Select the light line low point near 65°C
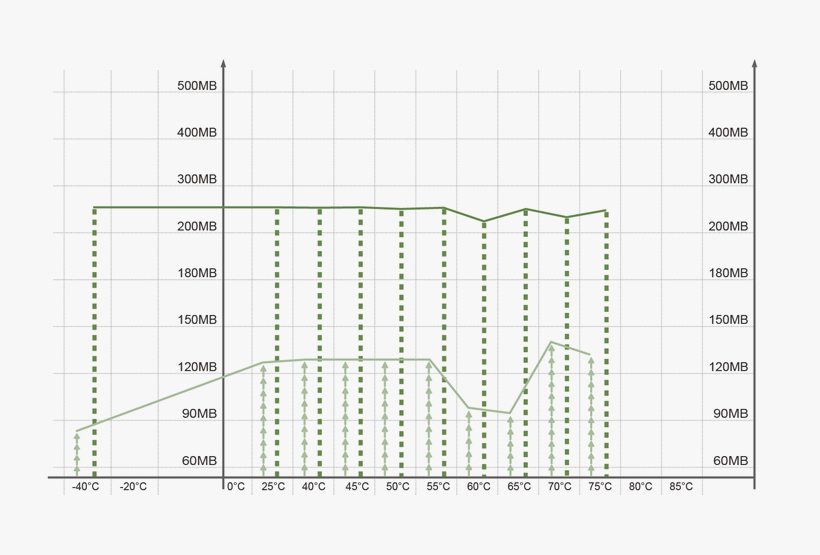This screenshot has height=555, width=820. [x=510, y=413]
